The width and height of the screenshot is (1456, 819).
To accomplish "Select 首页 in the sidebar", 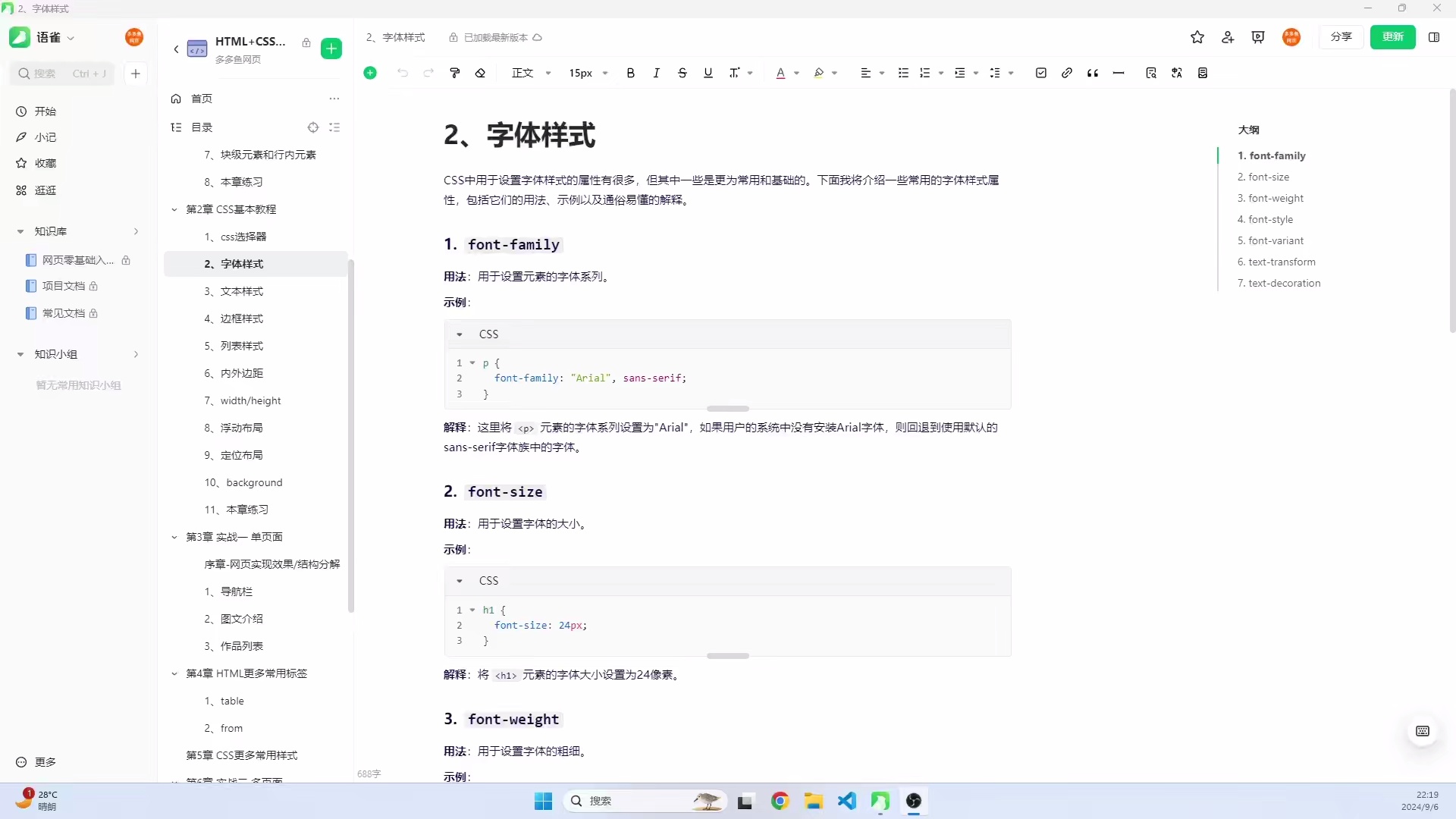I will [202, 99].
